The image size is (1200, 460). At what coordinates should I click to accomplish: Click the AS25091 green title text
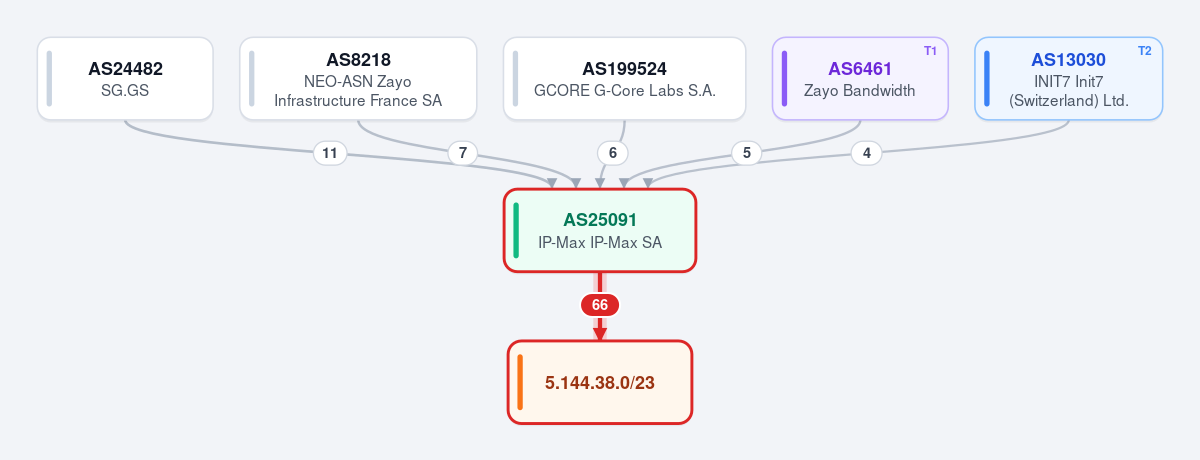pyautogui.click(x=600, y=220)
